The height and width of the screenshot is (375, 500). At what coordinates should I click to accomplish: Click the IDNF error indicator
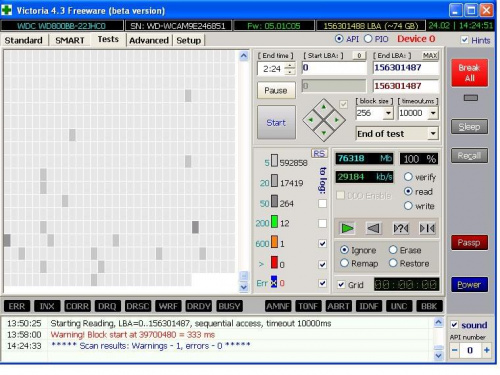point(369,306)
